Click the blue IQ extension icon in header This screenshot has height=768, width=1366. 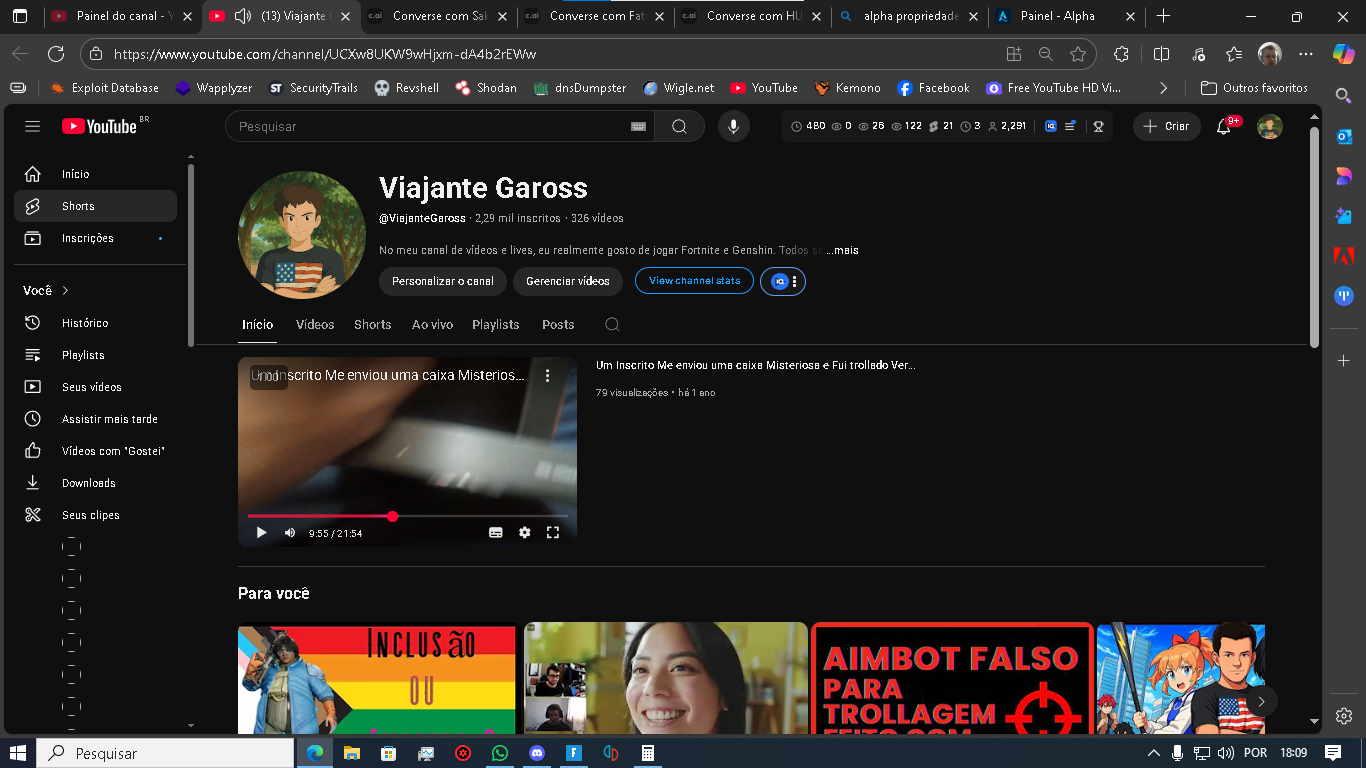click(1051, 126)
